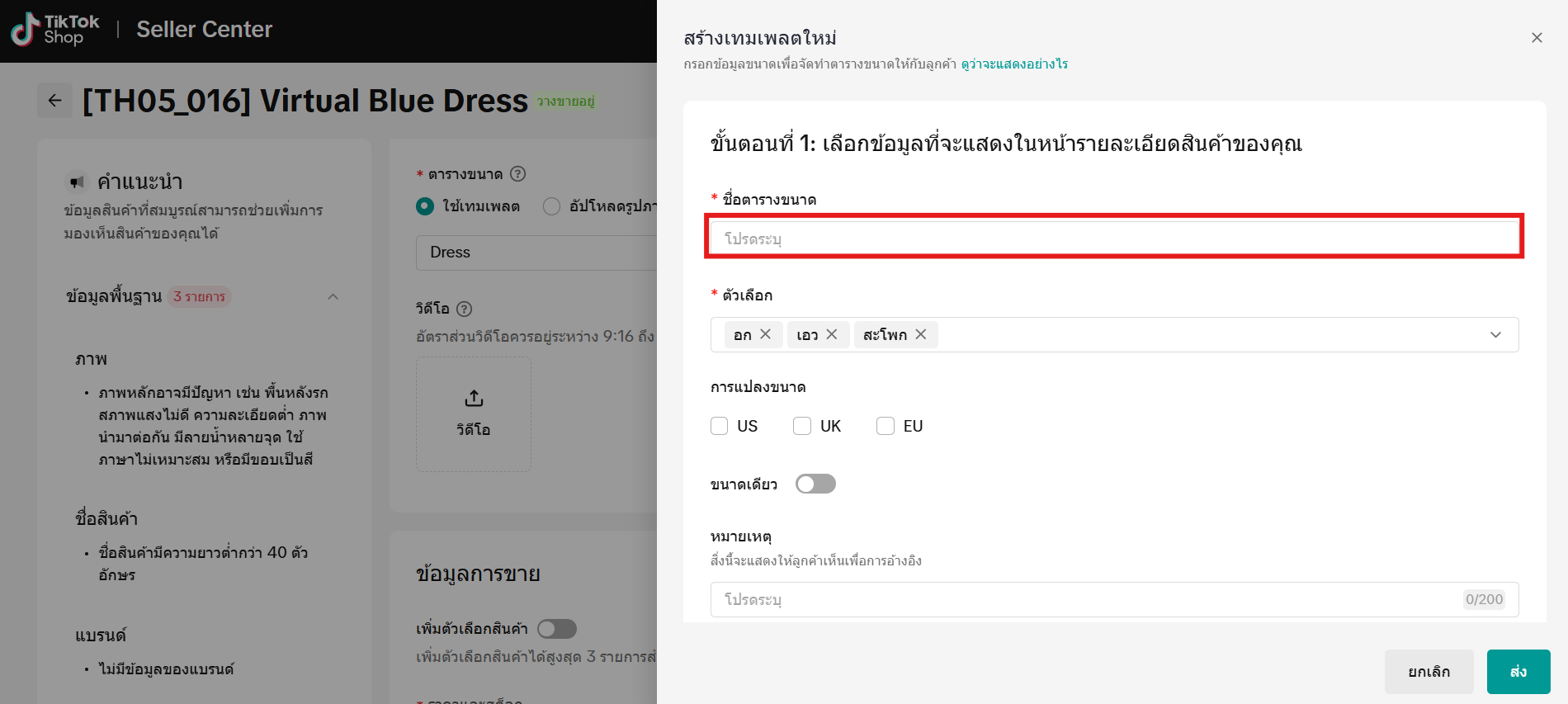Toggle the ขนาดเดียว switch
1568x704 pixels.
point(815,484)
